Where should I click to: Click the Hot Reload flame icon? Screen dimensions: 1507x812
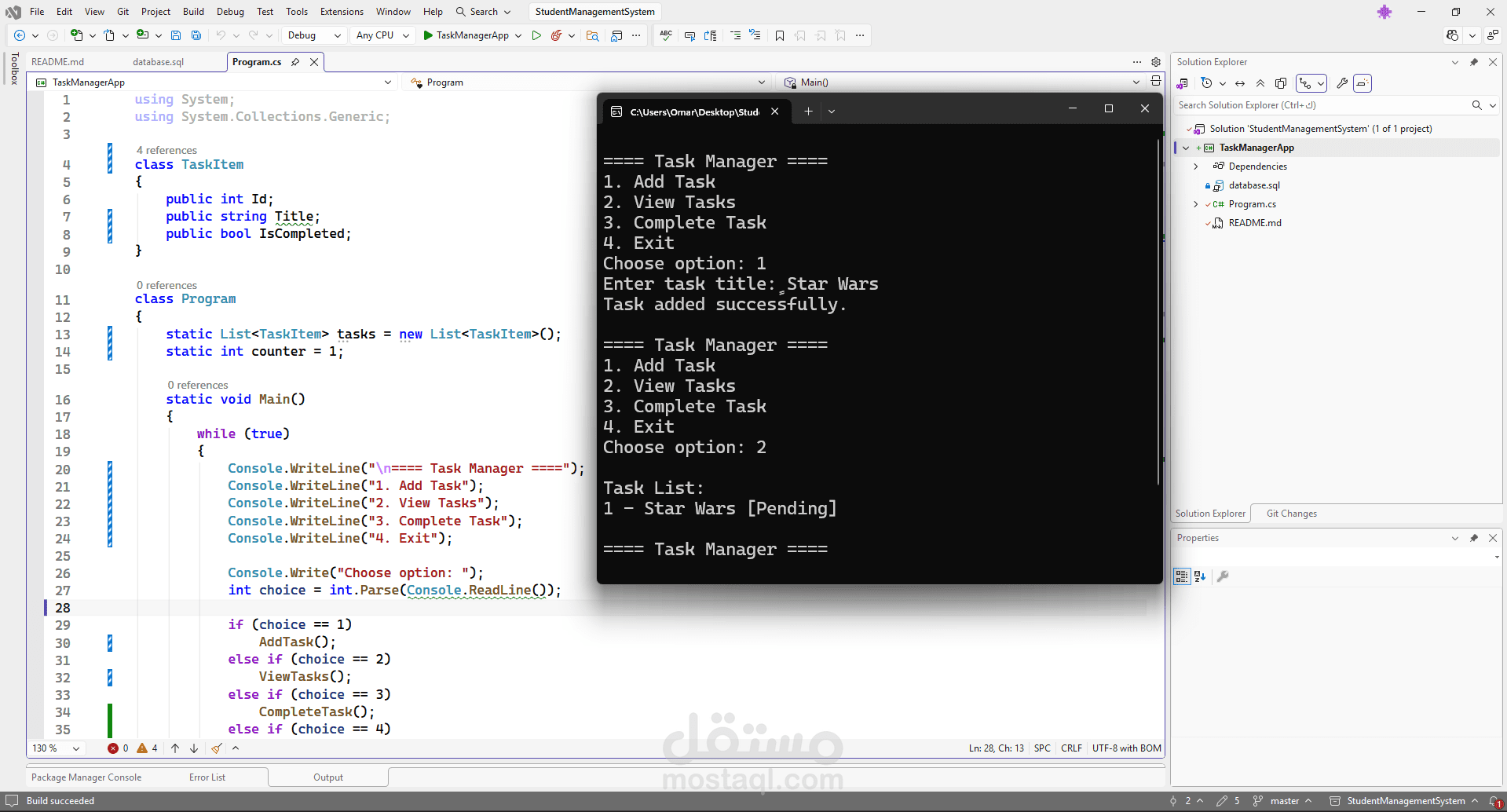[557, 35]
